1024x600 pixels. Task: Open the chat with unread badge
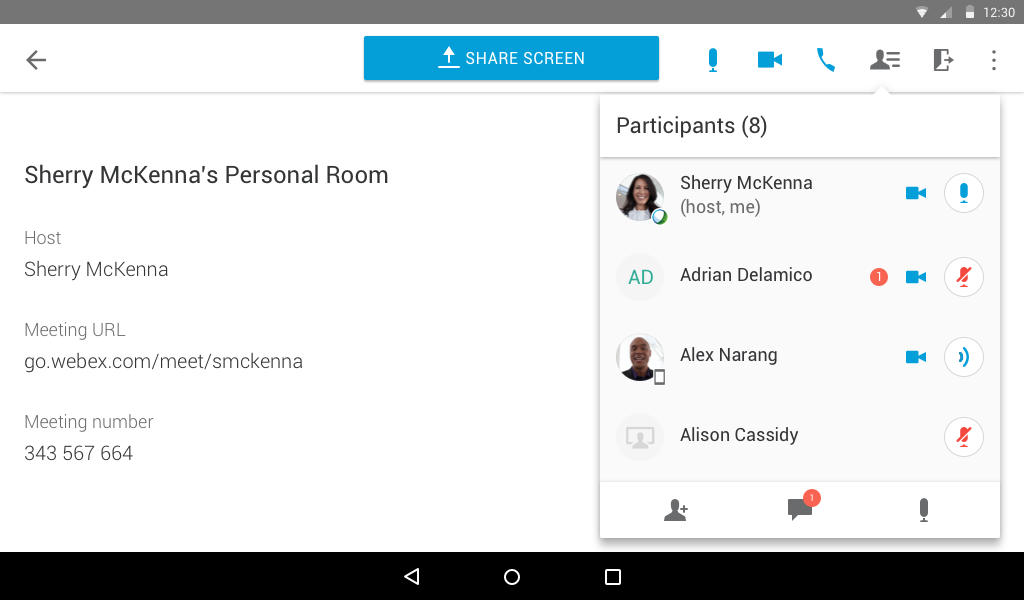[801, 507]
